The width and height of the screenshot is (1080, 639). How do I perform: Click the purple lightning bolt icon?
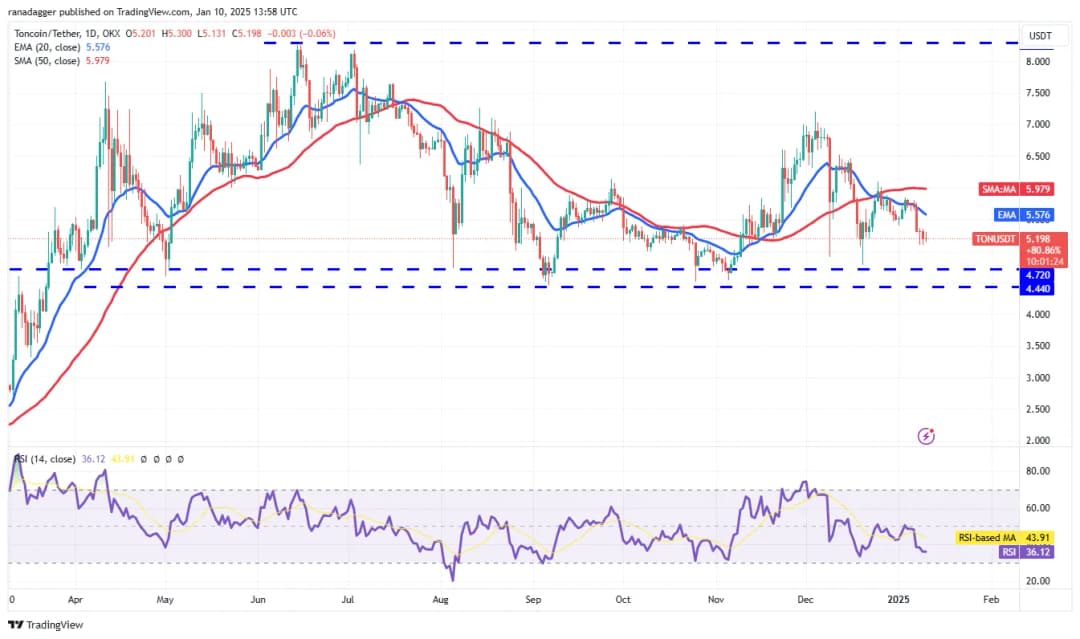click(x=926, y=436)
